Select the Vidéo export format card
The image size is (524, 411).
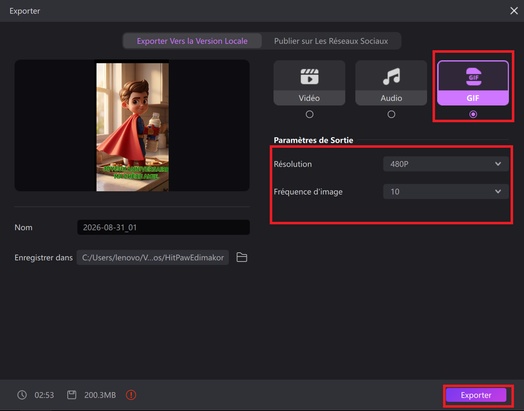point(309,83)
